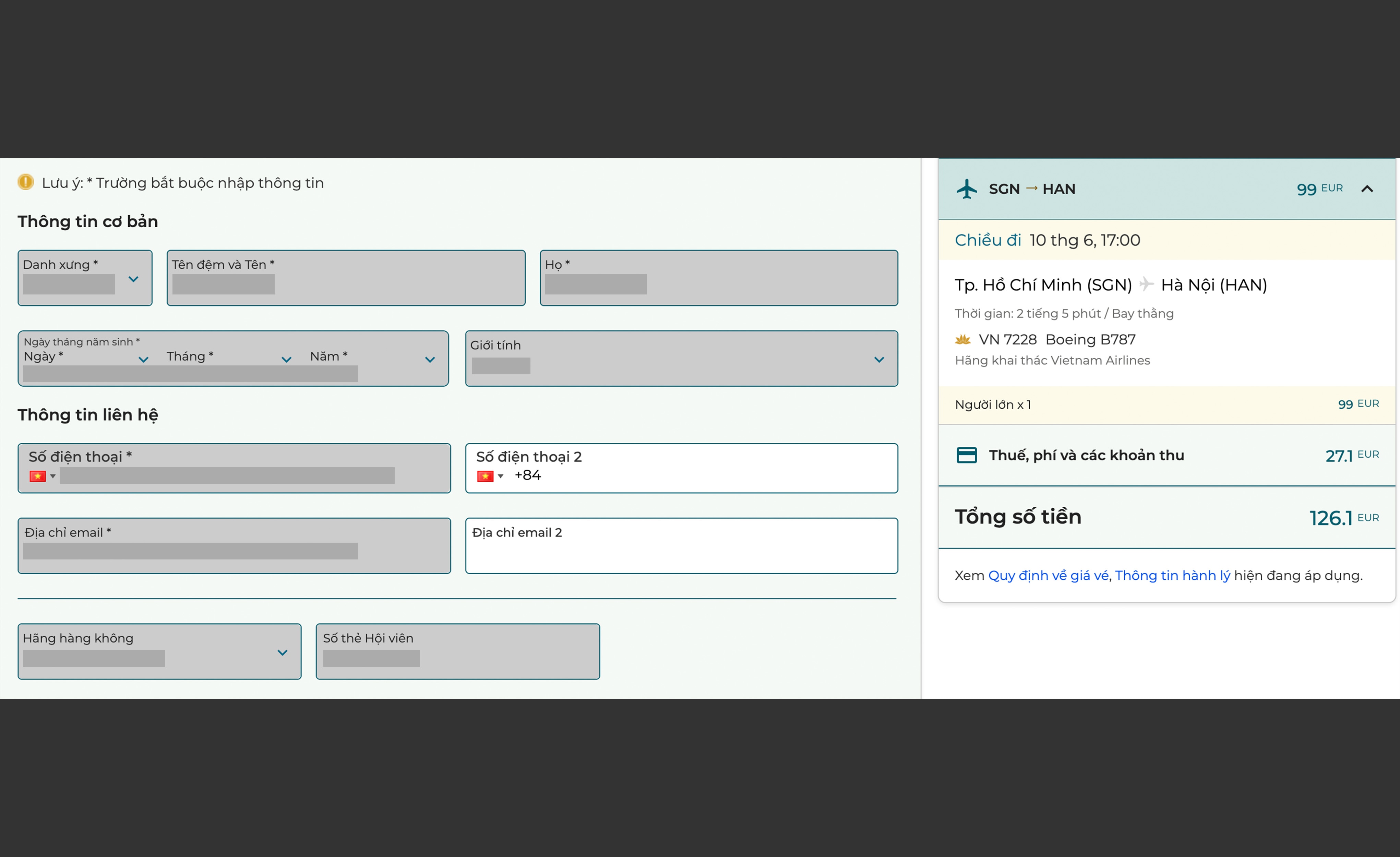1400x857 pixels.
Task: Click the Vietnam Airlines lotus logo icon
Action: pyautogui.click(x=962, y=340)
